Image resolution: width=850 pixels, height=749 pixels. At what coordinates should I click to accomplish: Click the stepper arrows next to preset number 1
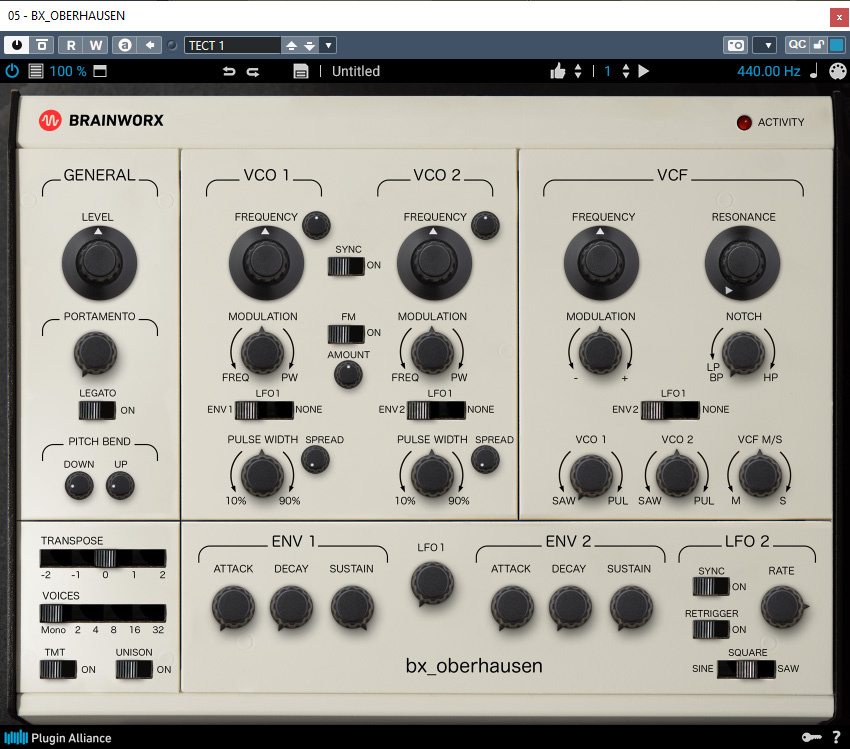coord(626,71)
